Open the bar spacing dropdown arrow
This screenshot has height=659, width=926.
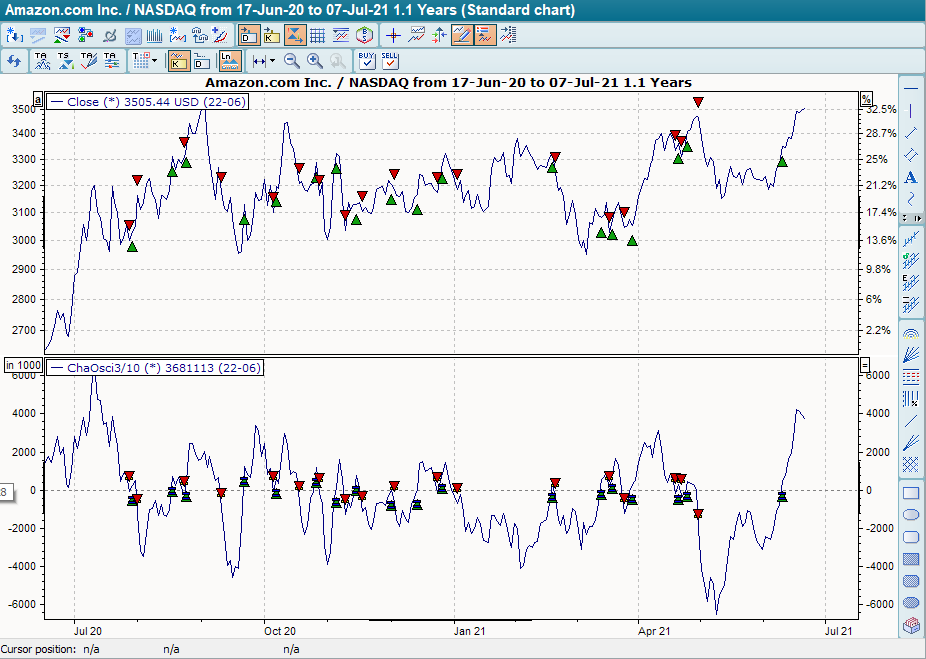tap(273, 60)
